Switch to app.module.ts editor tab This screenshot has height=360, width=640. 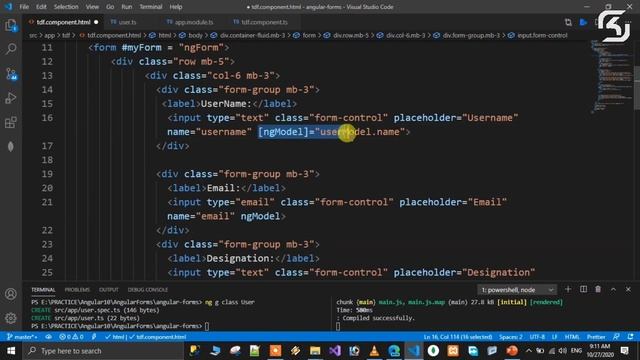pos(193,22)
